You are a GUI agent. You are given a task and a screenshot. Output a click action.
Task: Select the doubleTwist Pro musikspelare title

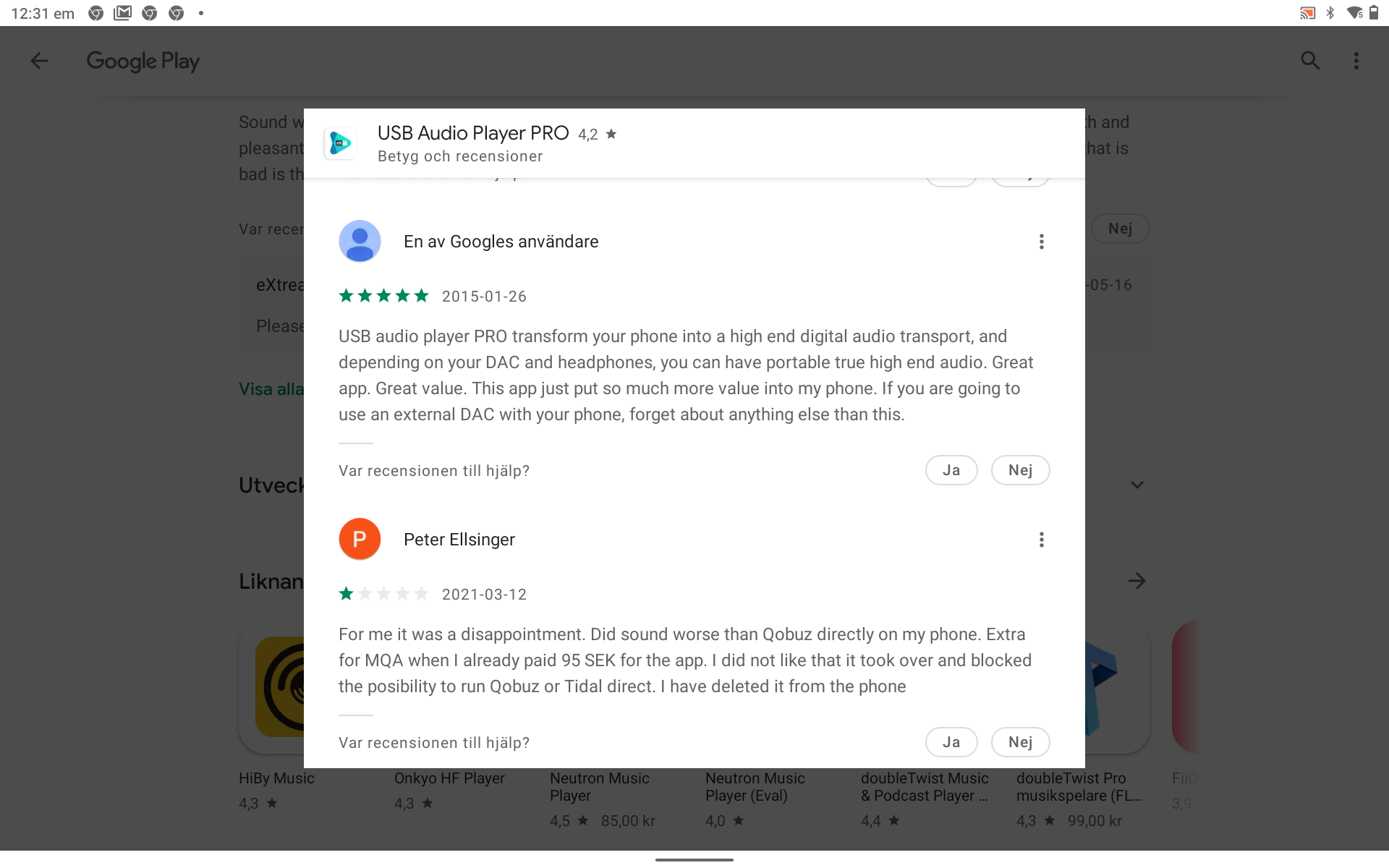[x=1079, y=787]
